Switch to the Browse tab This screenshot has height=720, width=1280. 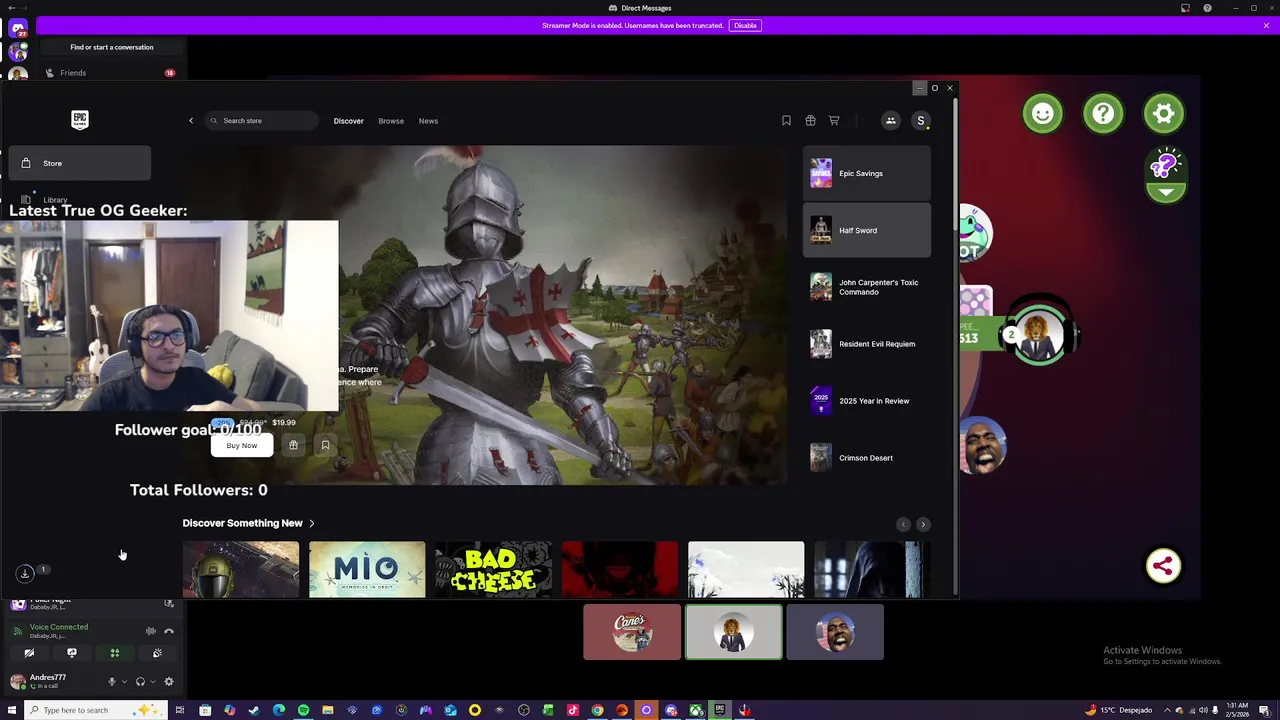click(391, 121)
